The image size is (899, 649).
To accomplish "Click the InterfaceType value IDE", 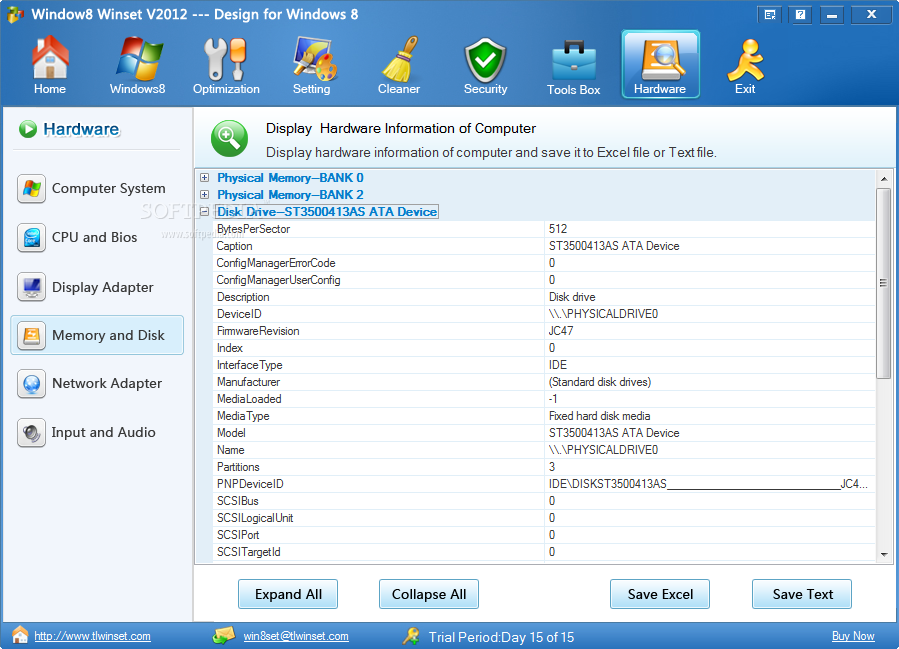I will tap(558, 365).
